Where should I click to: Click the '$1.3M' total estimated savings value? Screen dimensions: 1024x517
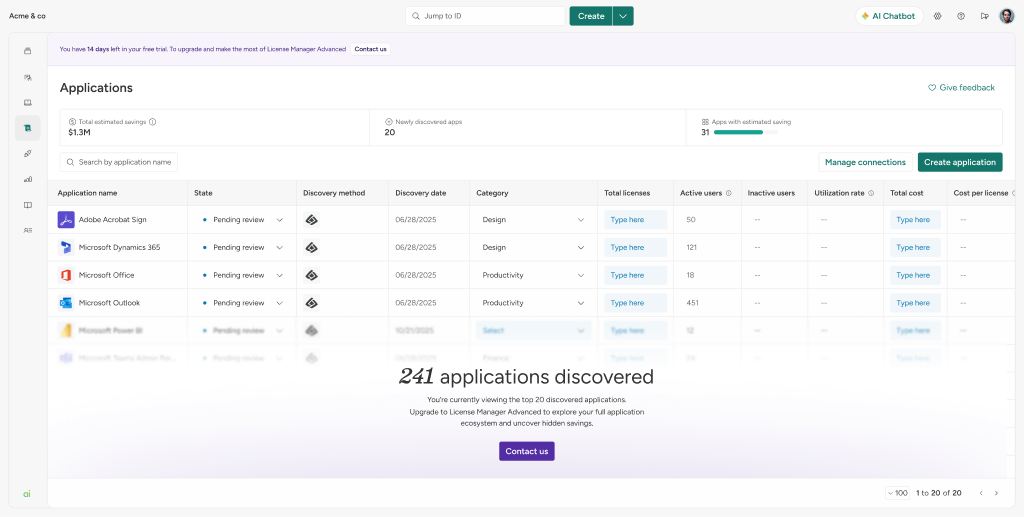click(80, 133)
